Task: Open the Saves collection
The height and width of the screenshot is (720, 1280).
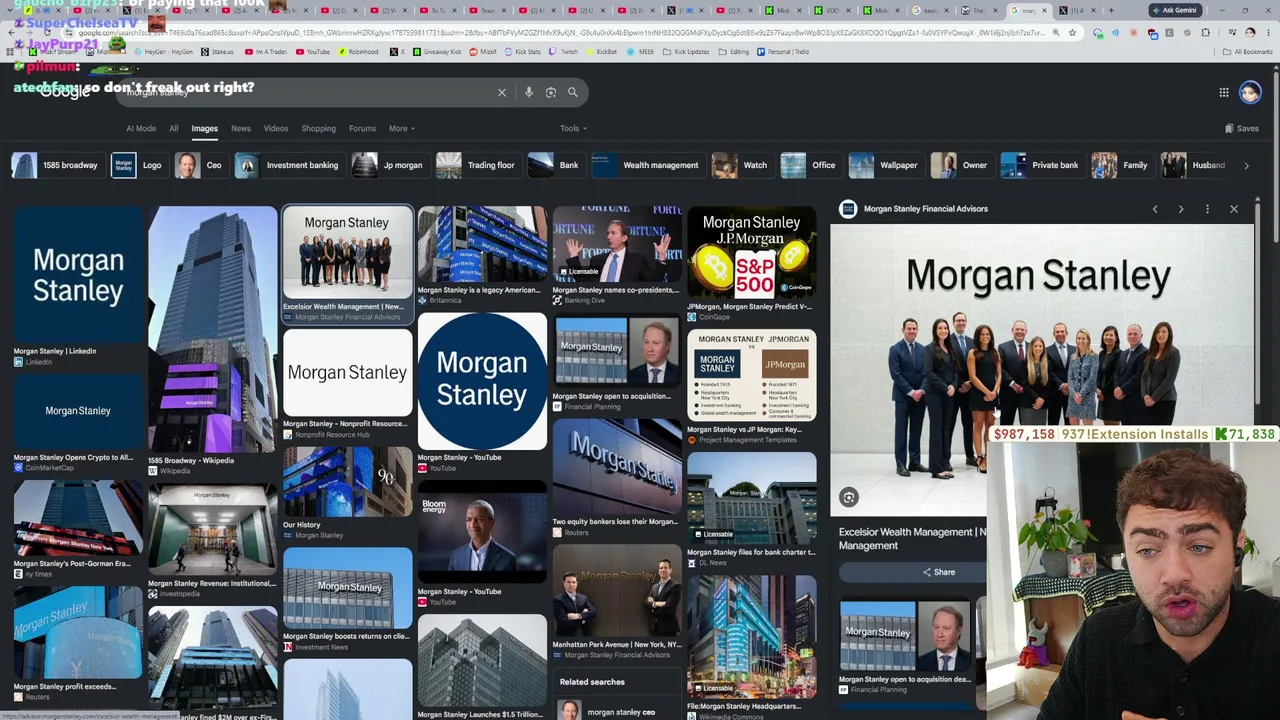Action: coord(1242,128)
